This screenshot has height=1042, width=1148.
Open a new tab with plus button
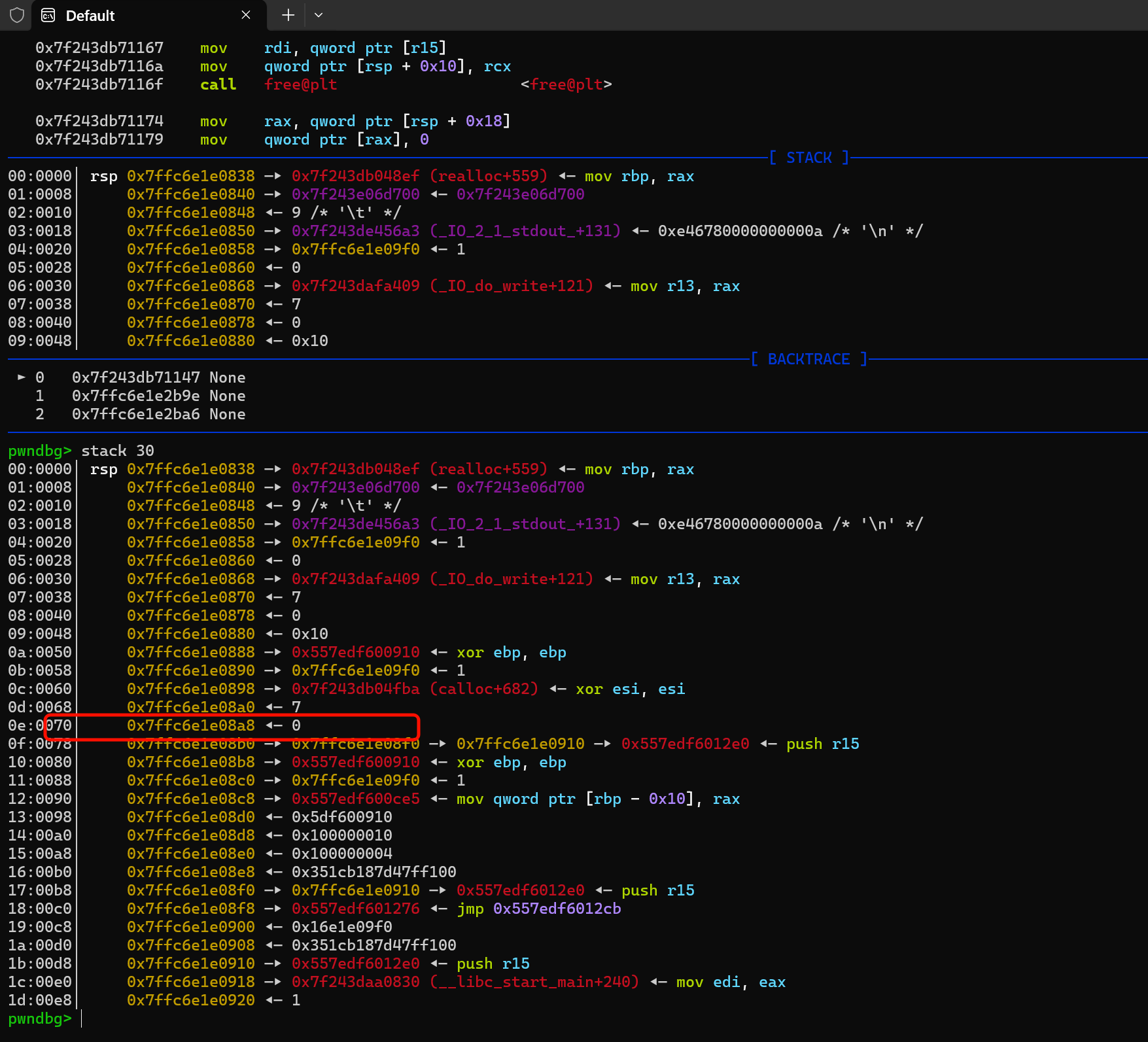(288, 15)
